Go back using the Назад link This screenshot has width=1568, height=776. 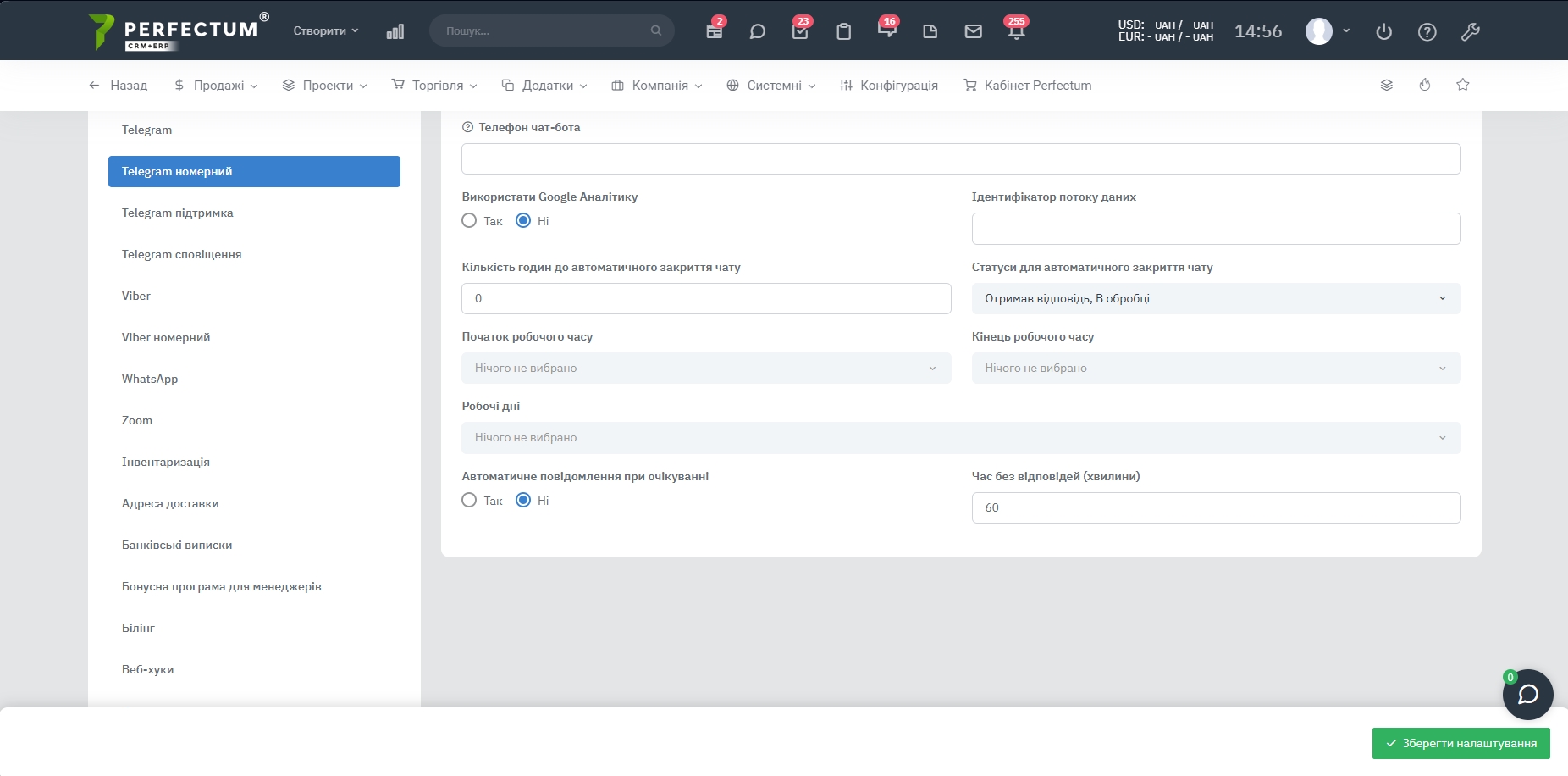pos(119,86)
